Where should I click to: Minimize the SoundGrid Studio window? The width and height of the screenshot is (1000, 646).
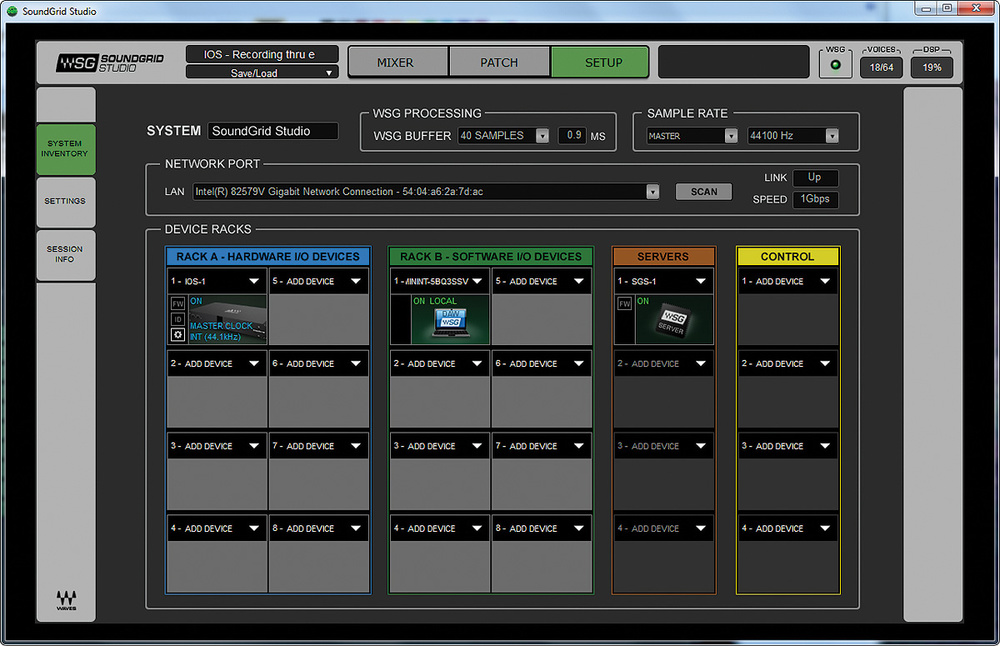[926, 8]
